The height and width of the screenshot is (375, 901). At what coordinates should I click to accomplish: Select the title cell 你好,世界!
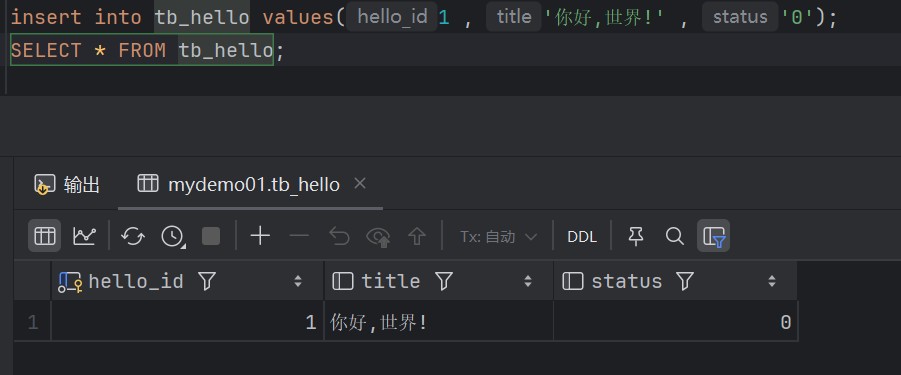[x=438, y=322]
